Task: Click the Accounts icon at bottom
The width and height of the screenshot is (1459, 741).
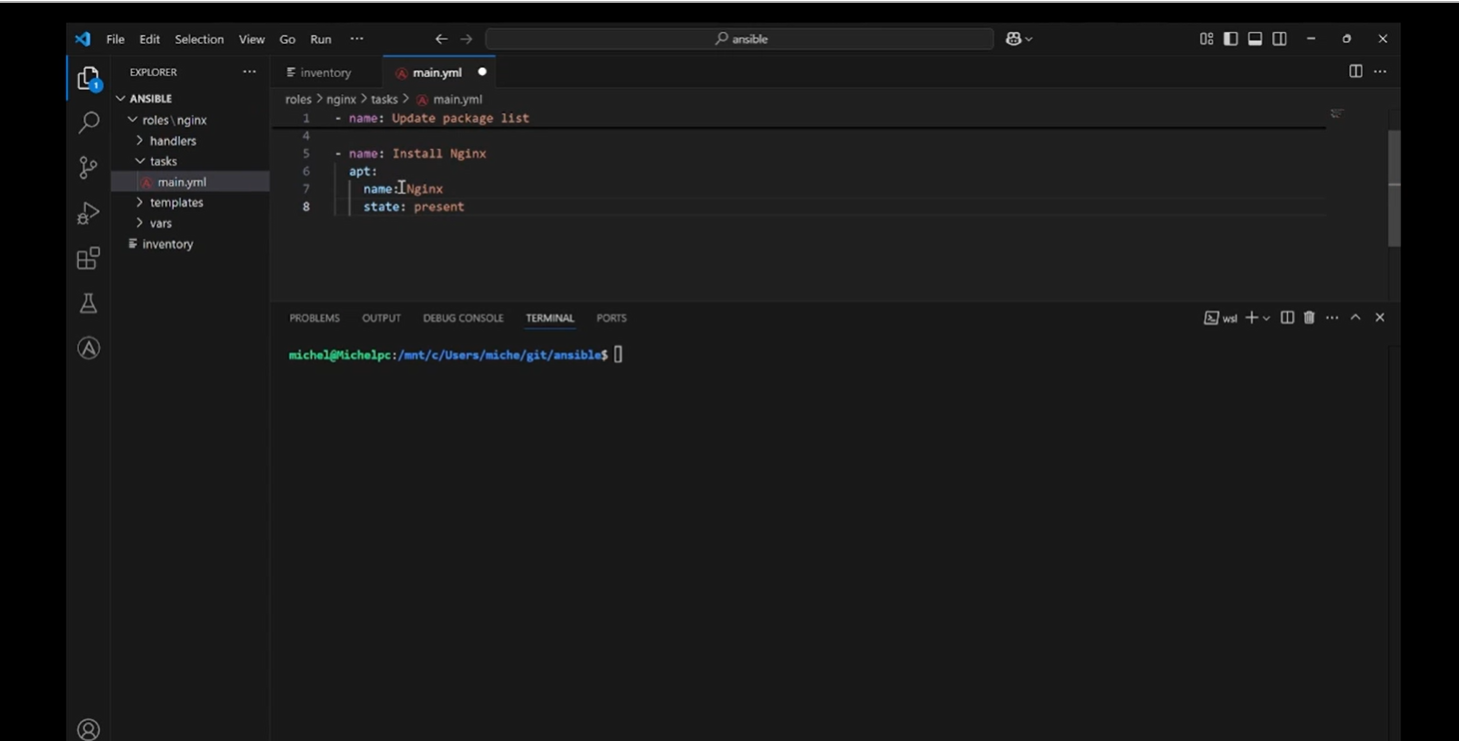Action: point(89,729)
